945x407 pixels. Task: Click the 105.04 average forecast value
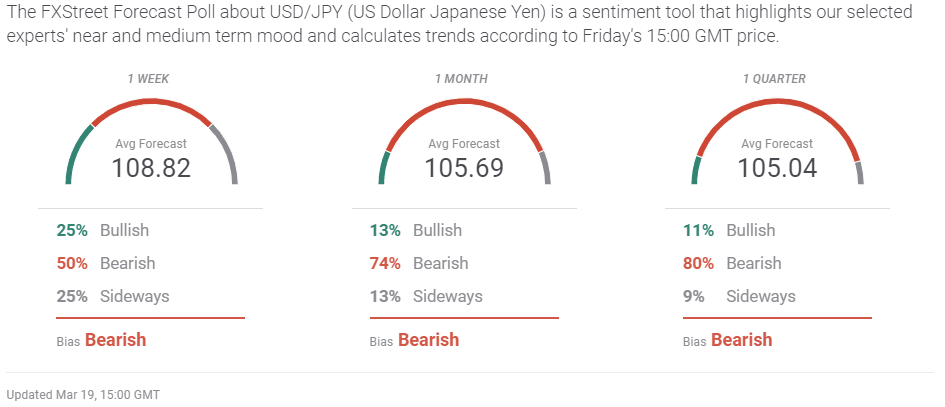(777, 168)
